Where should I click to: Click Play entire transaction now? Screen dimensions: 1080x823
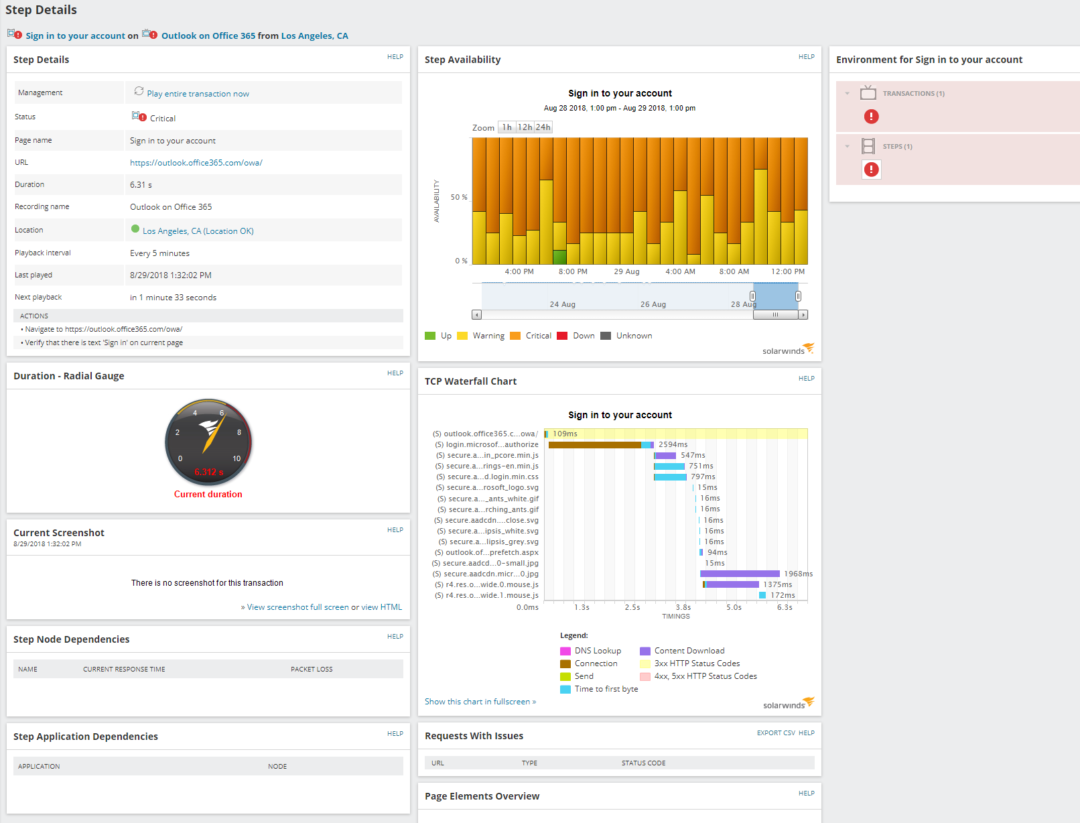(198, 94)
